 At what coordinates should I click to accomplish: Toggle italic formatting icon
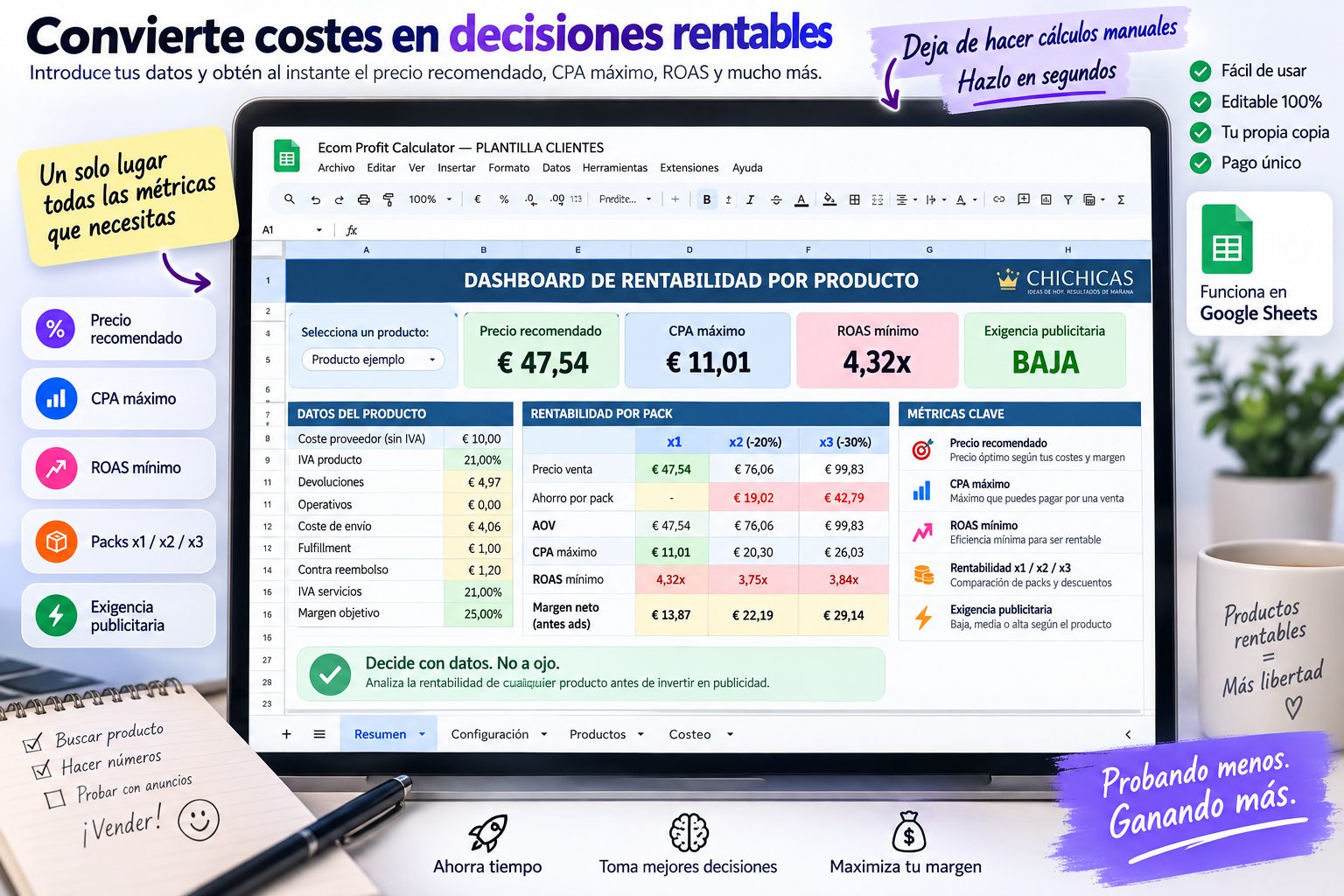(750, 199)
